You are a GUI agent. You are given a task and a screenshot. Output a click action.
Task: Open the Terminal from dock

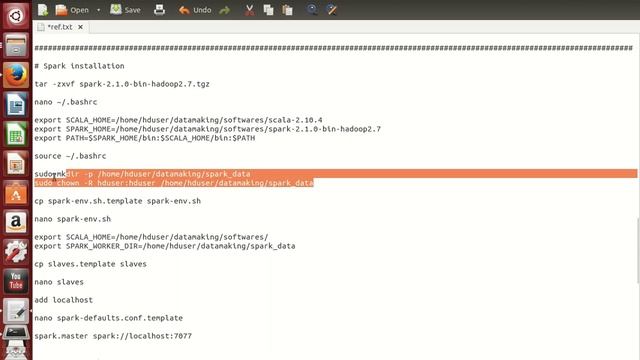pos(16,333)
